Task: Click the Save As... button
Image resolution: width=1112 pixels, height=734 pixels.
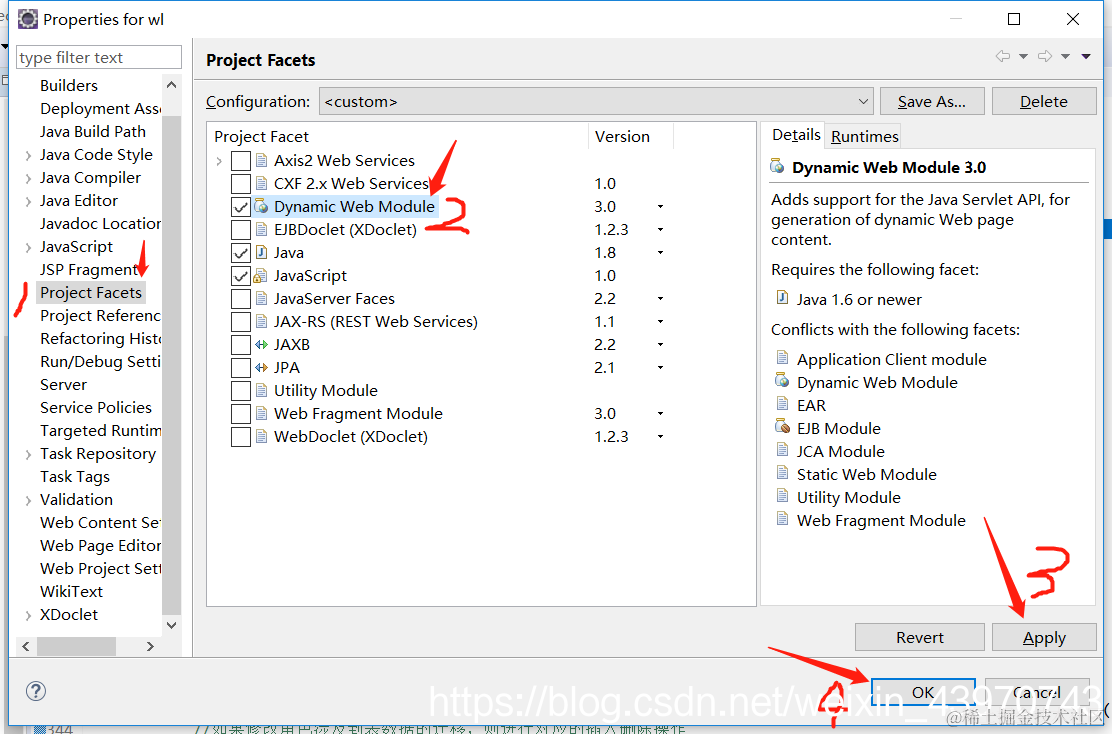Action: tap(932, 101)
